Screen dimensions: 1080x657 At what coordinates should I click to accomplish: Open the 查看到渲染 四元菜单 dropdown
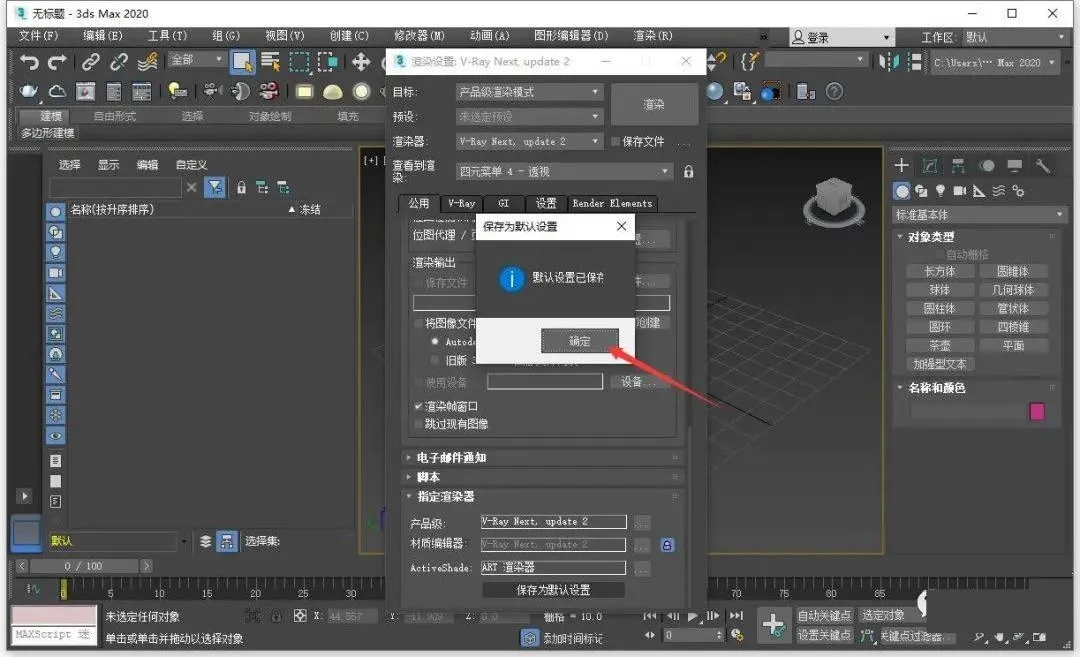coord(563,171)
